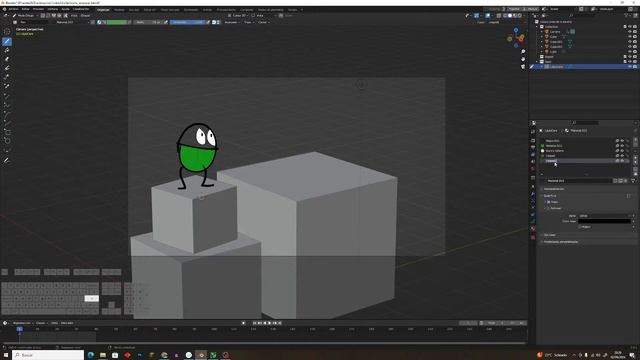Viewport: 640px width, 360px height.
Task: Select the Eyedropper tool
Action: click(x=7, y=86)
